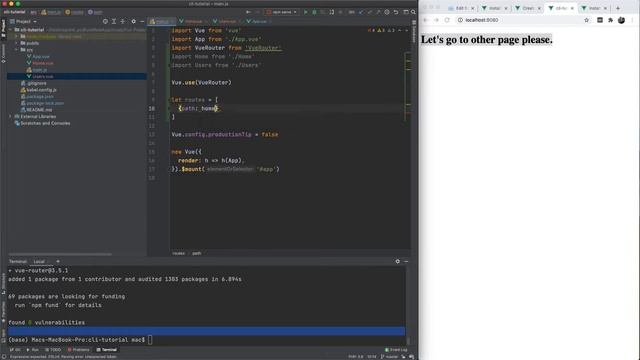Screen dimensions: 640x360
Task: Click the navigate back arrow in IDE toolbar
Action: tap(248, 12)
